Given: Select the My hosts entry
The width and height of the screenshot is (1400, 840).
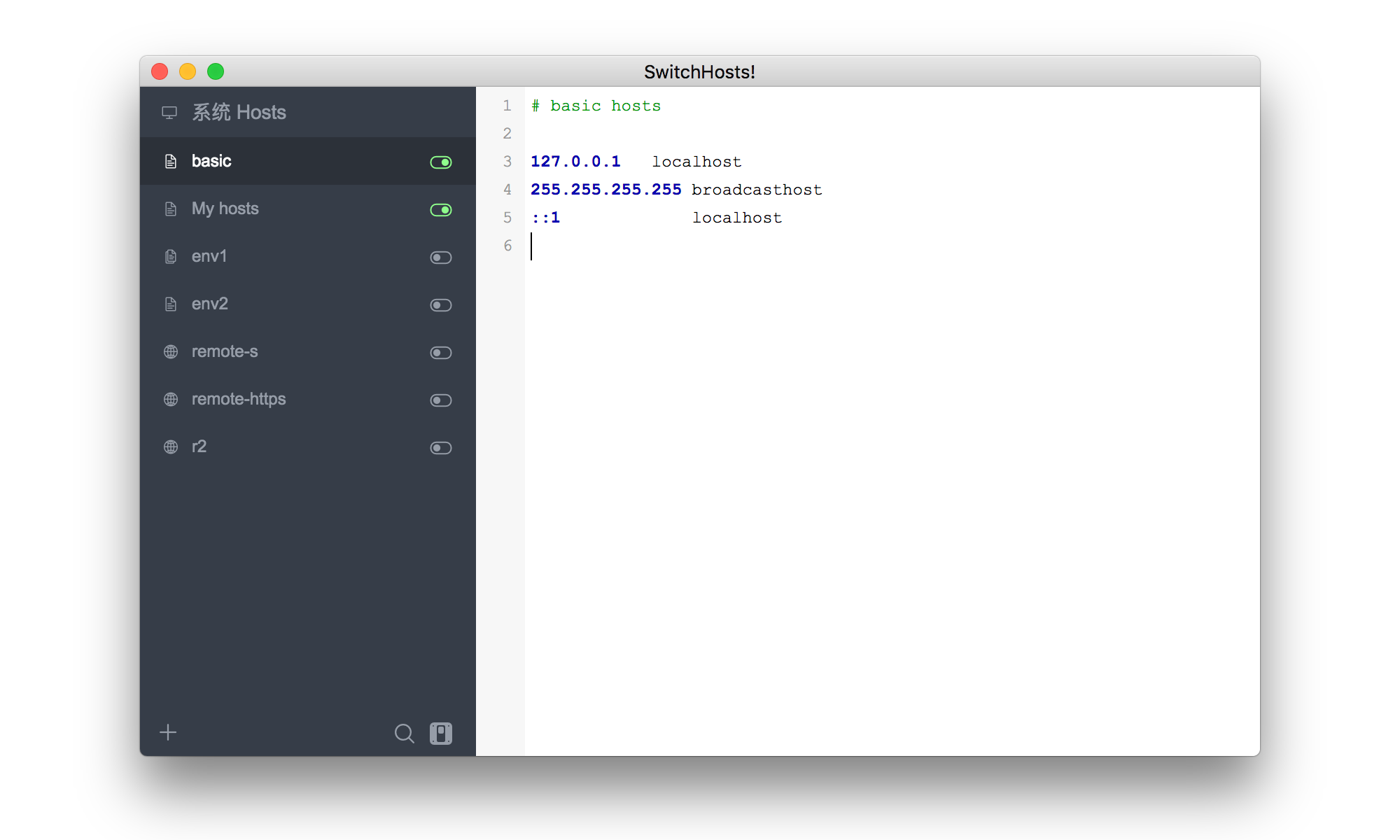Looking at the screenshot, I should [308, 209].
